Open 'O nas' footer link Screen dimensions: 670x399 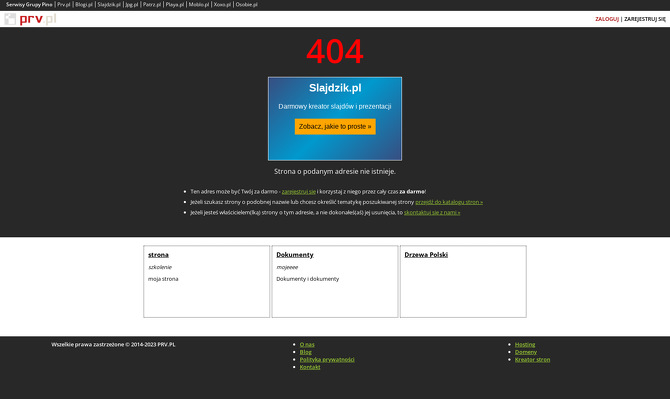tap(307, 344)
